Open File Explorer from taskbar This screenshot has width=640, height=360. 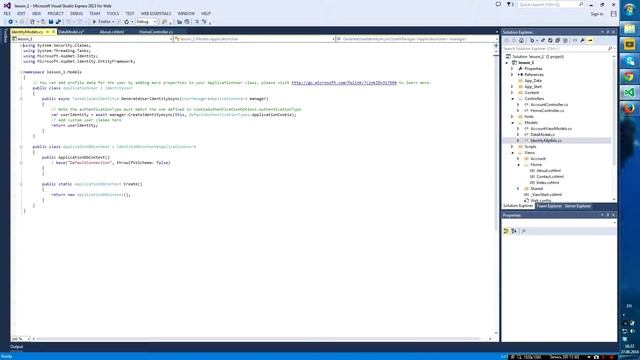pyautogui.click(x=629, y=29)
